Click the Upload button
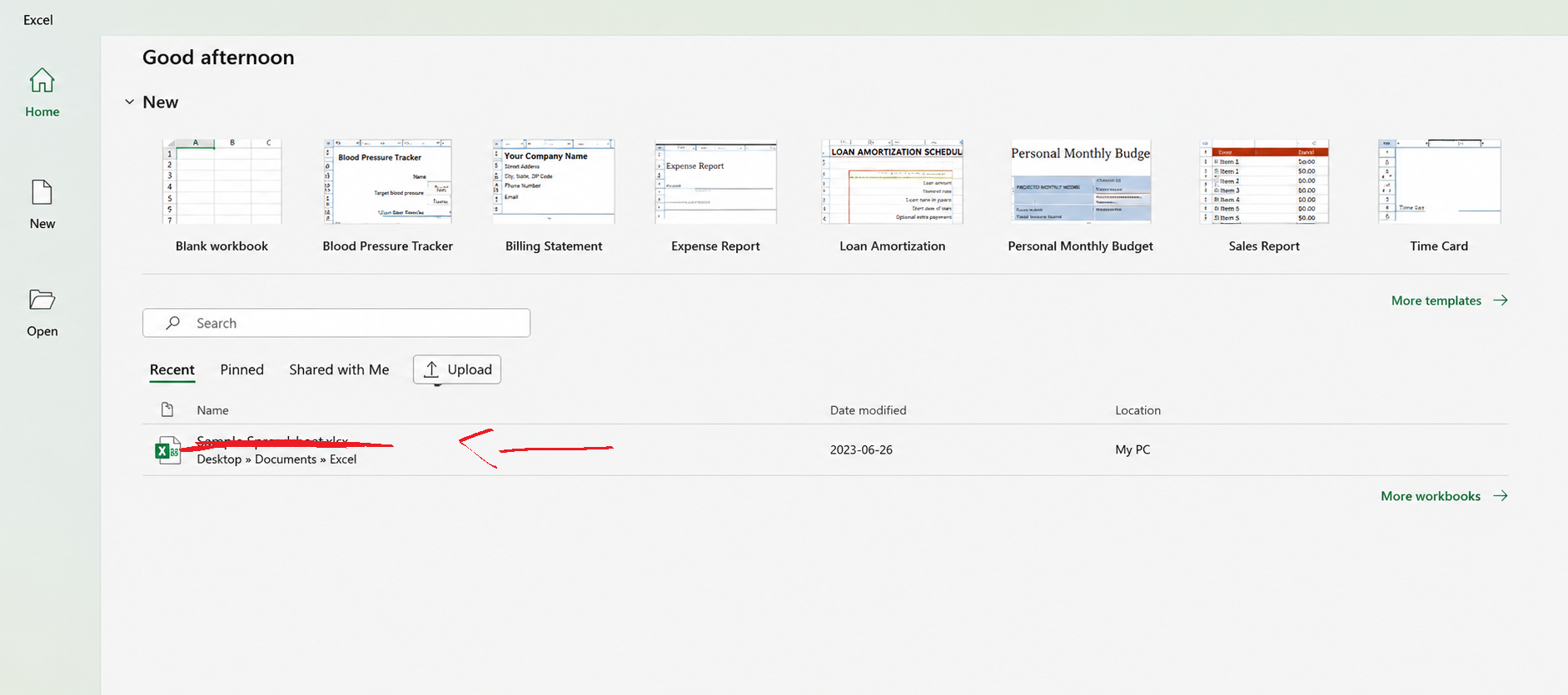 point(457,370)
